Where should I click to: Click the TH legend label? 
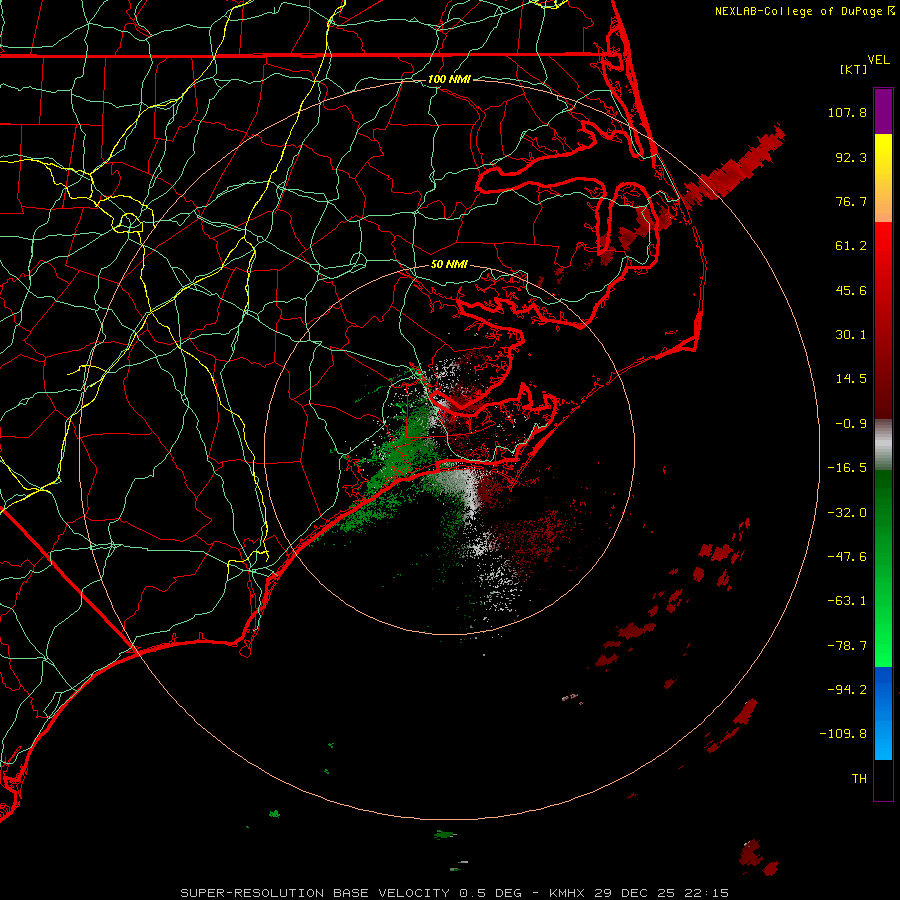[859, 779]
